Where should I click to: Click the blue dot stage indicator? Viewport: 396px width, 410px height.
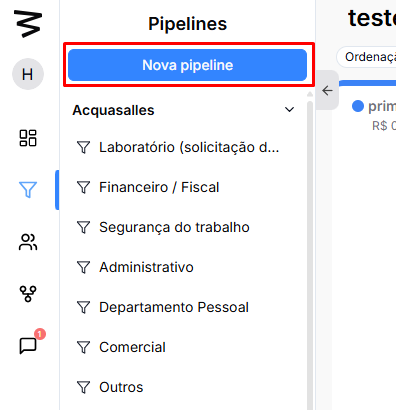click(x=358, y=106)
